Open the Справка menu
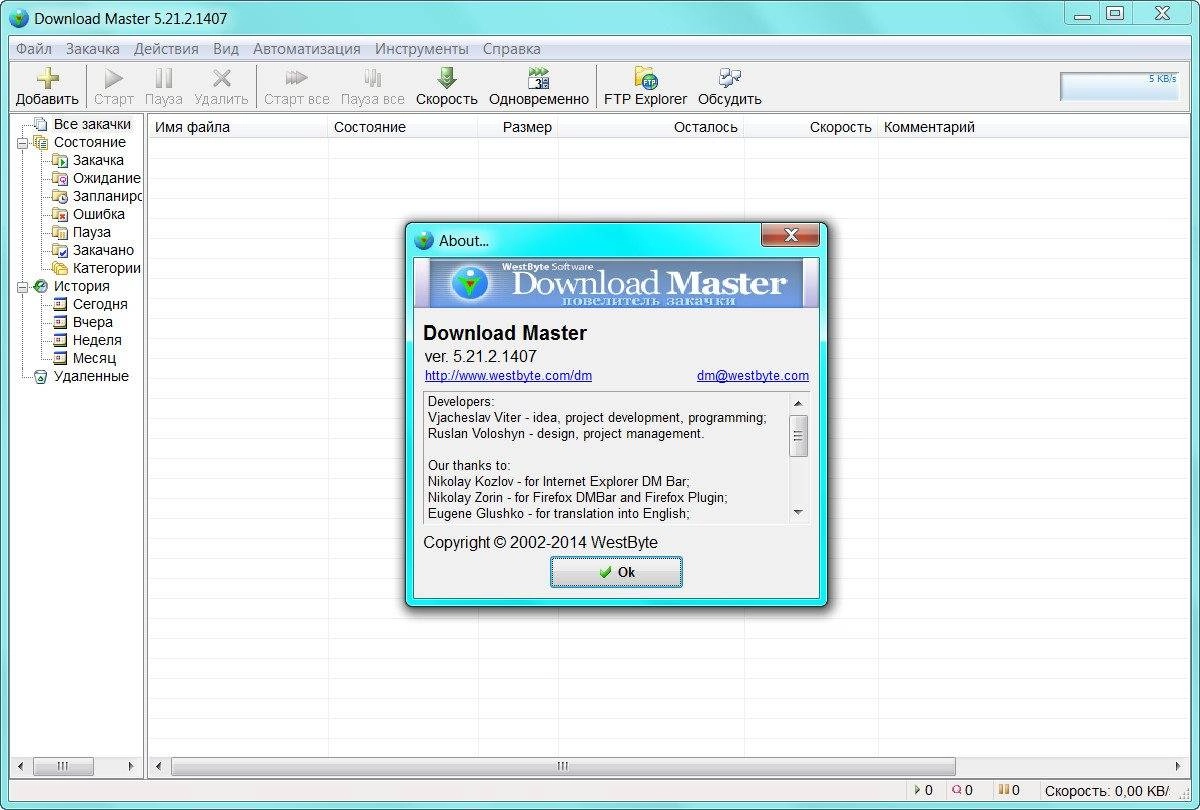This screenshot has height=810, width=1200. (511, 48)
